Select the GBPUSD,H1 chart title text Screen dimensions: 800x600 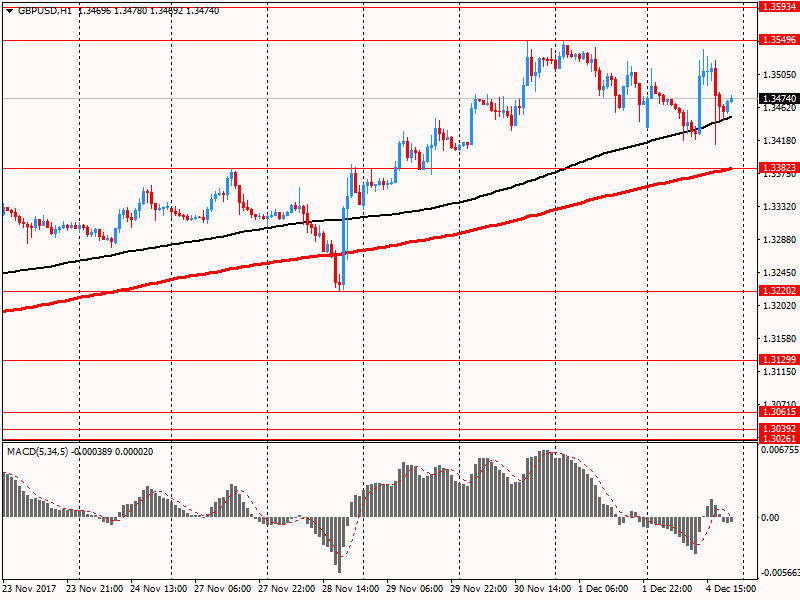44,11
